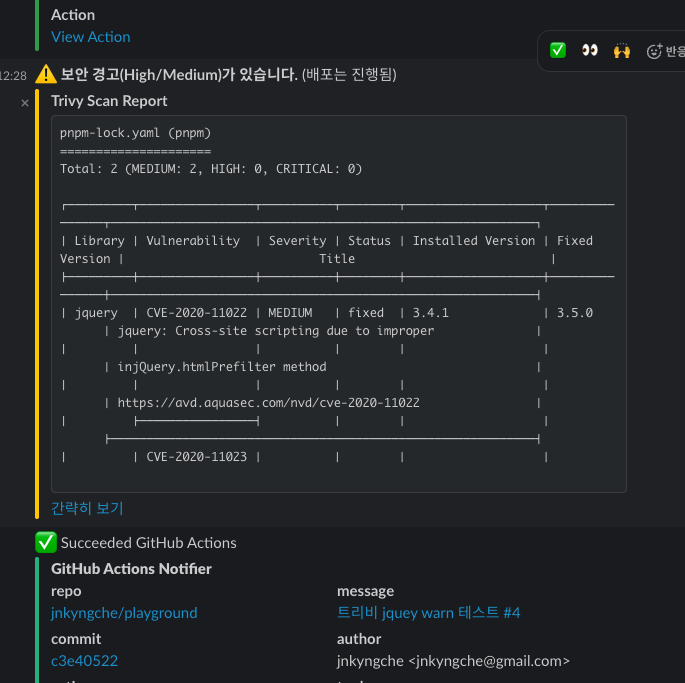The width and height of the screenshot is (685, 683).
Task: React with the green checkmark emoji
Action: coord(558,50)
